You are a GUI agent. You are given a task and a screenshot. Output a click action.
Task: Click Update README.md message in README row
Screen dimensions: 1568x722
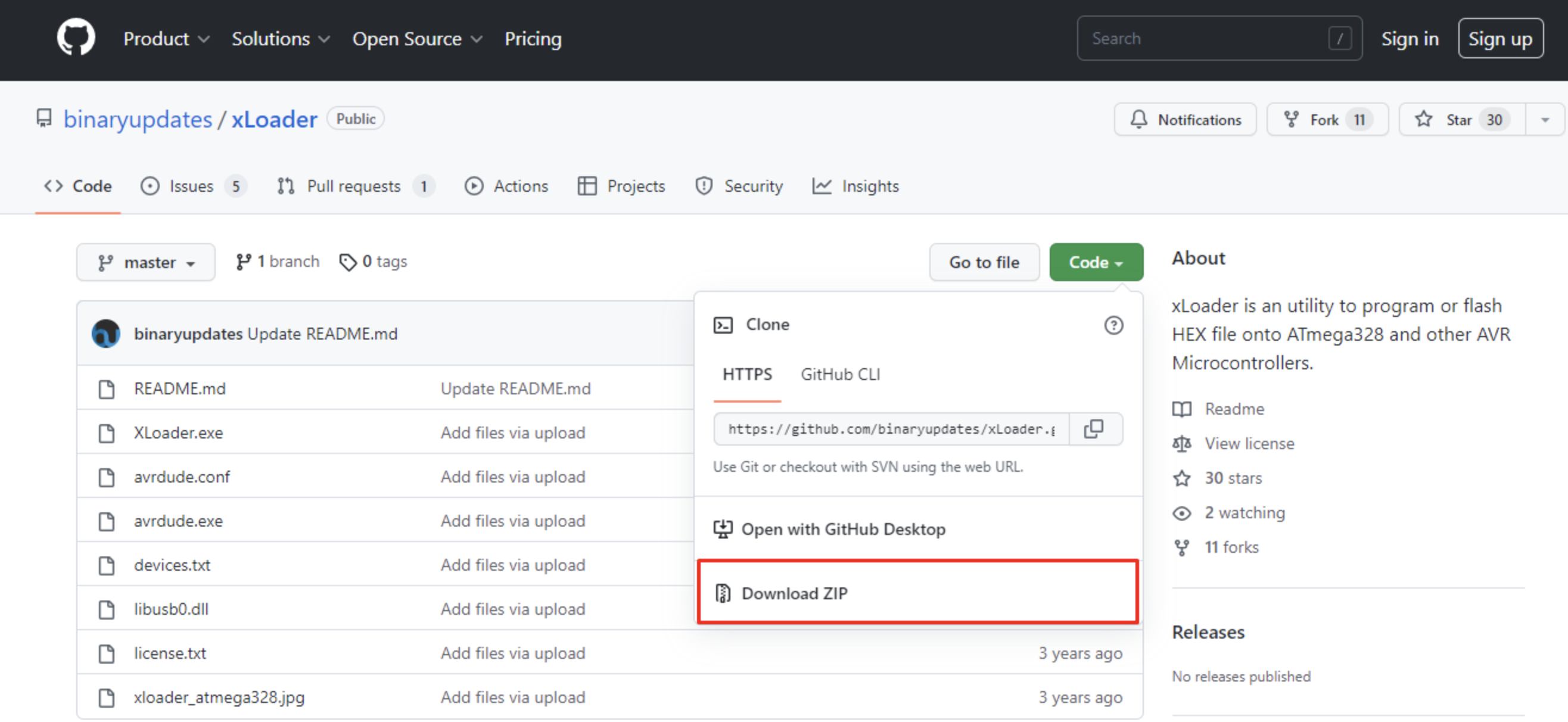[x=515, y=388]
